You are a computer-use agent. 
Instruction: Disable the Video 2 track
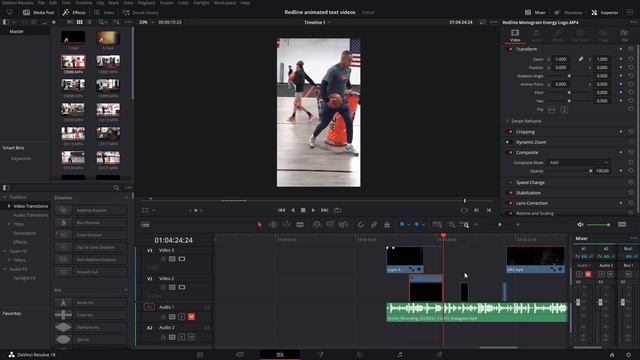point(182,287)
